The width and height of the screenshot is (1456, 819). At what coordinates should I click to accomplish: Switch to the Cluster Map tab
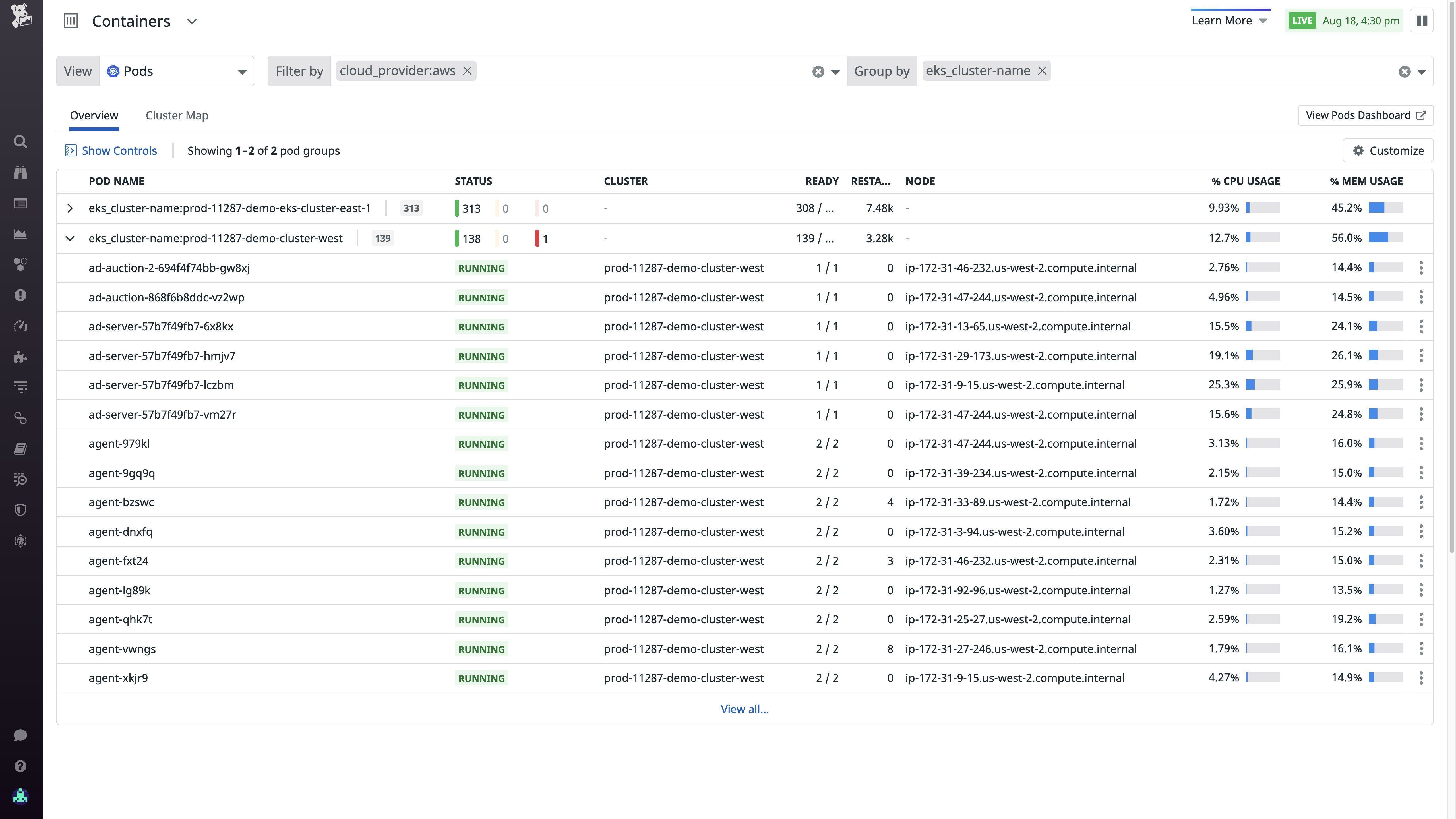[x=177, y=115]
